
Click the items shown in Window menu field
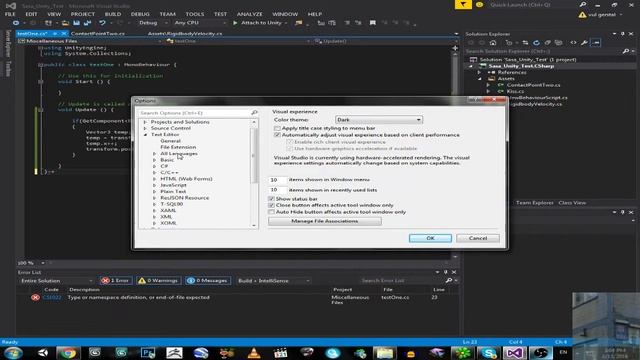point(277,180)
